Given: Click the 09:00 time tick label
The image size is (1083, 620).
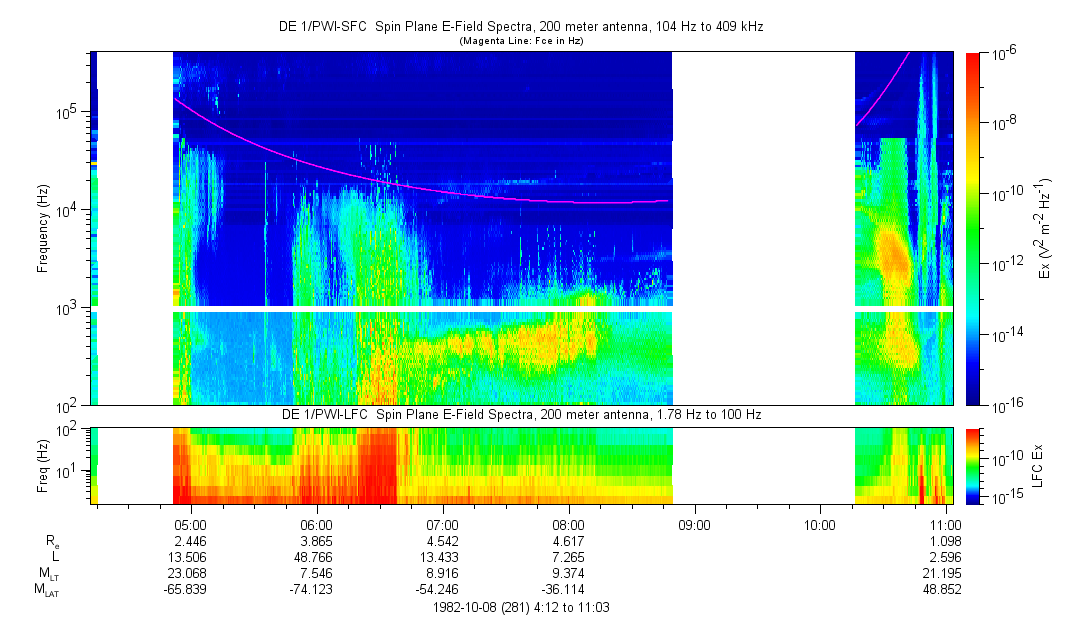Looking at the screenshot, I should pyautogui.click(x=694, y=524).
